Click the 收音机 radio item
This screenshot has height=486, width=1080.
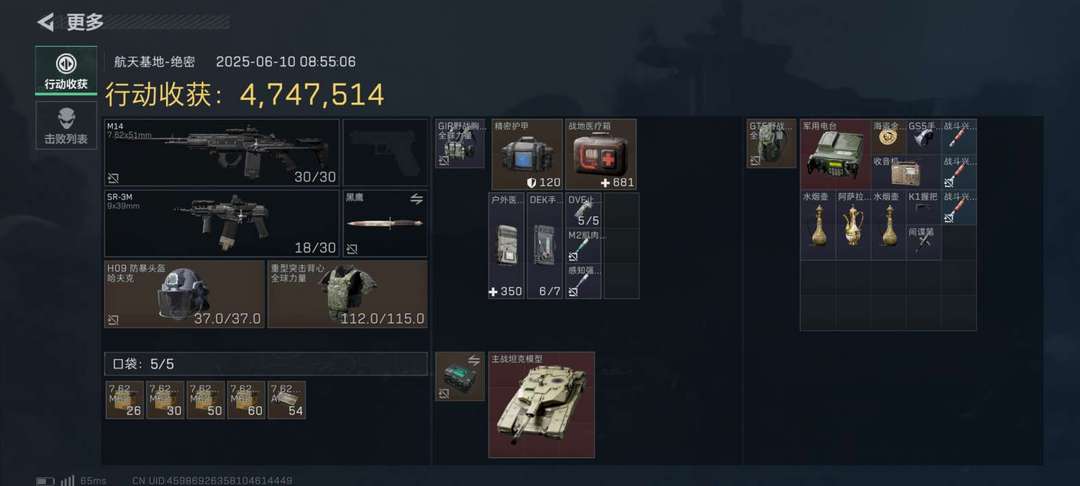point(906,172)
